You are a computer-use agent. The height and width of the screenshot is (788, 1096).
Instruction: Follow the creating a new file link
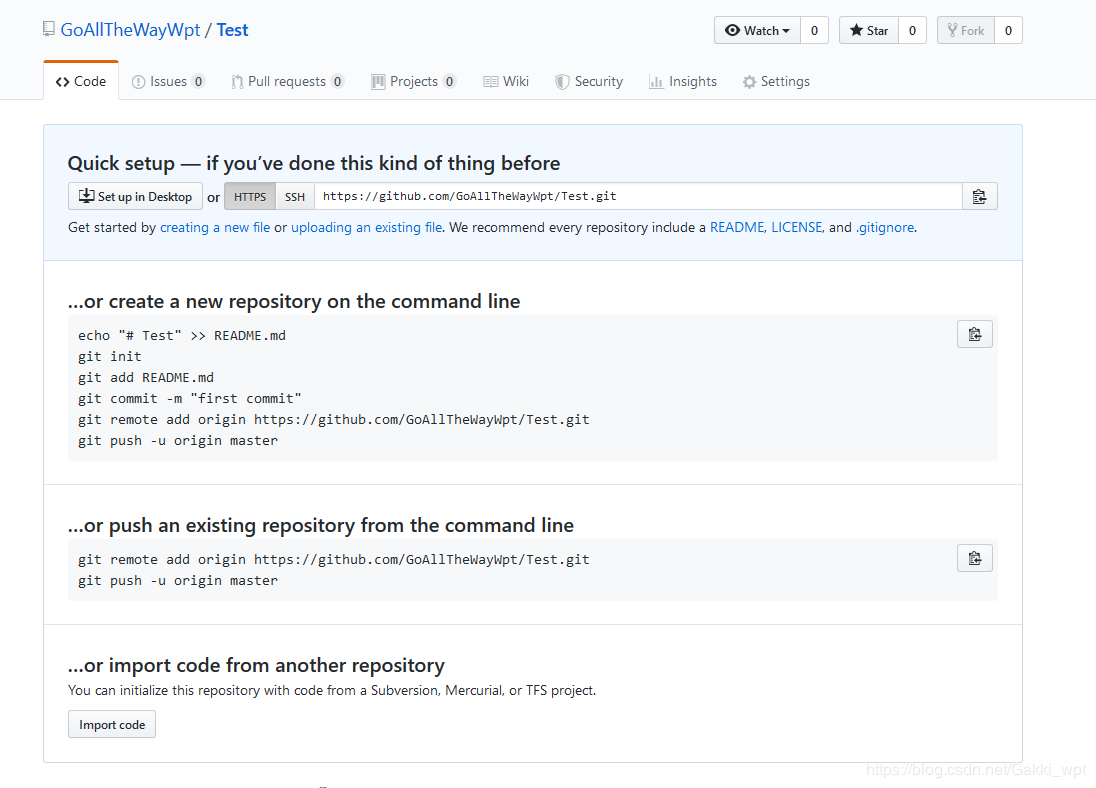point(215,227)
